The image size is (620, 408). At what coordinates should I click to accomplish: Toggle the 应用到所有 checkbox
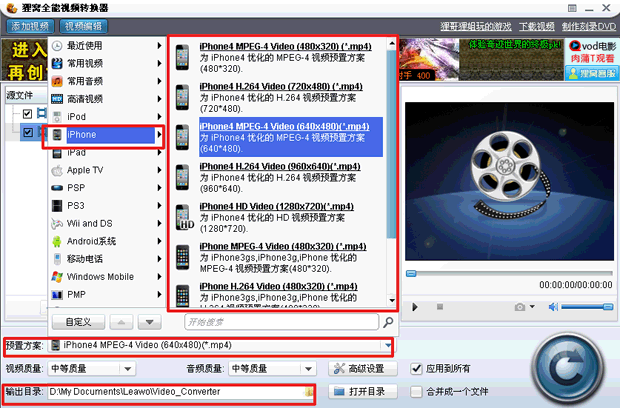(416, 369)
